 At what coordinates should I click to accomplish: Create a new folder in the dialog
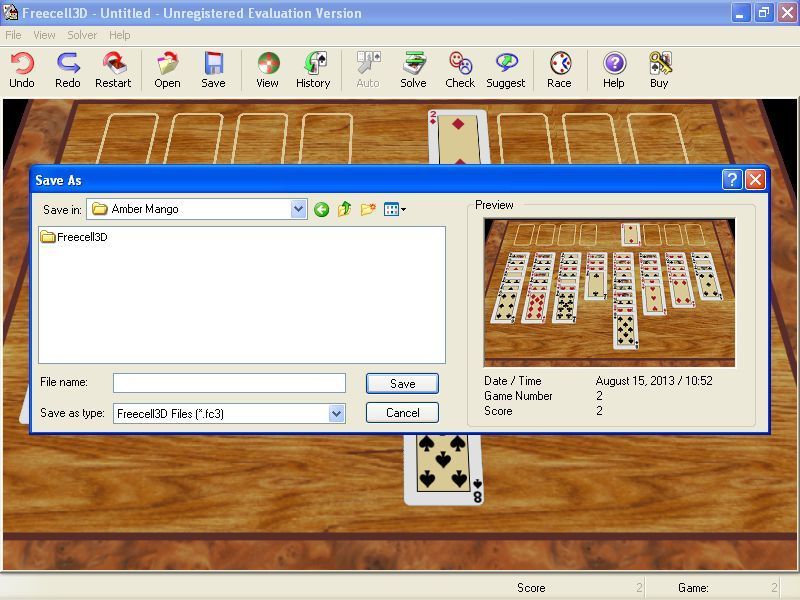click(368, 209)
